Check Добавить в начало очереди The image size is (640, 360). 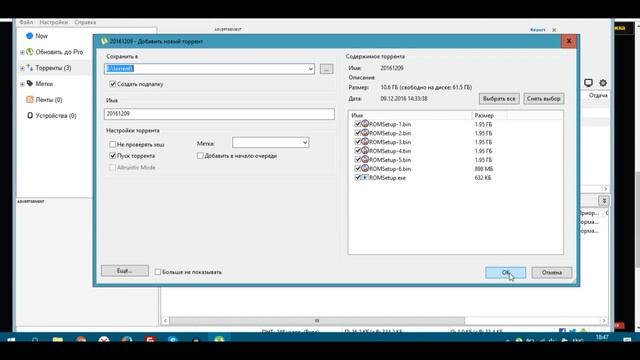200,156
